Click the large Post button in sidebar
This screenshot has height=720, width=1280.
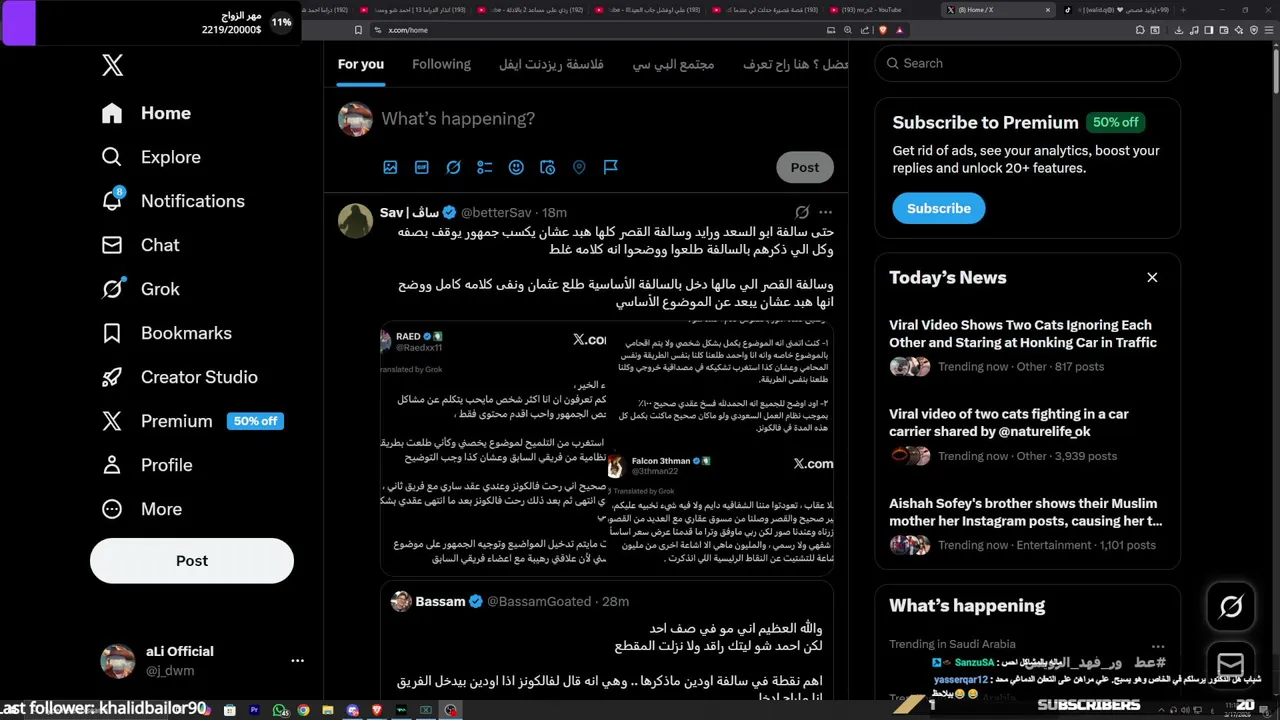click(192, 561)
